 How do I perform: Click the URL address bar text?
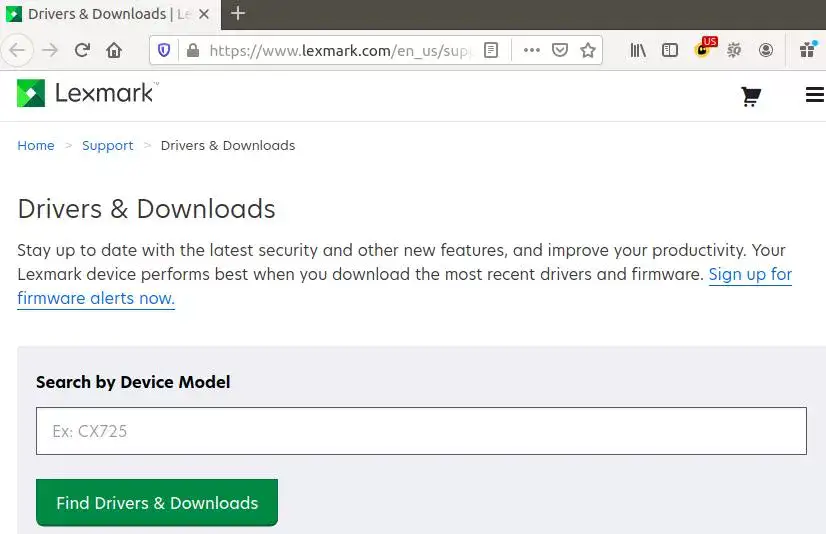point(339,51)
